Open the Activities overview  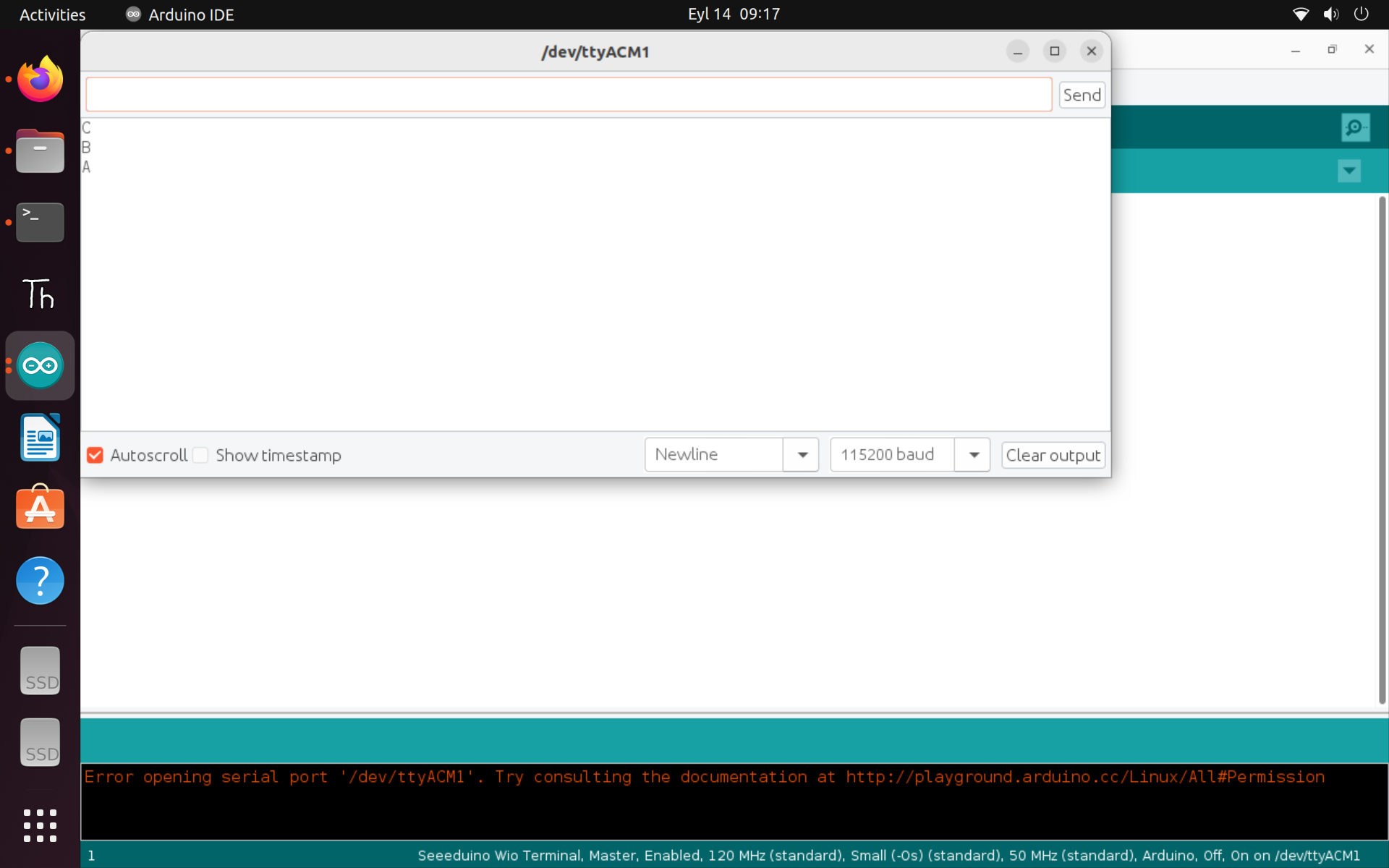52,14
